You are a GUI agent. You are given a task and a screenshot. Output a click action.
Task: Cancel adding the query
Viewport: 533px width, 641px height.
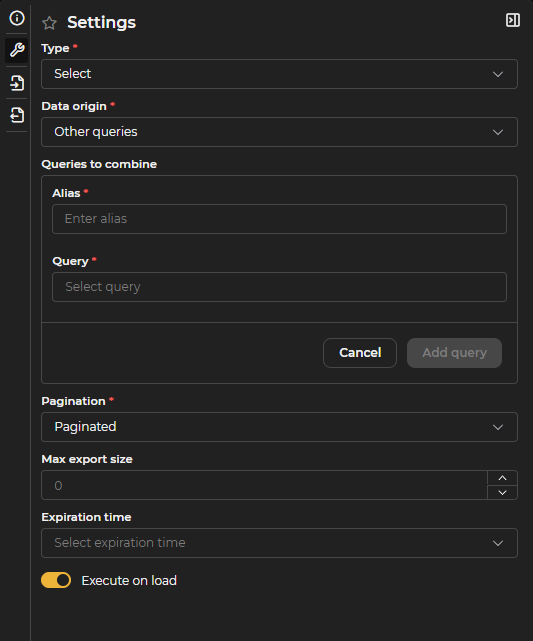click(x=360, y=353)
